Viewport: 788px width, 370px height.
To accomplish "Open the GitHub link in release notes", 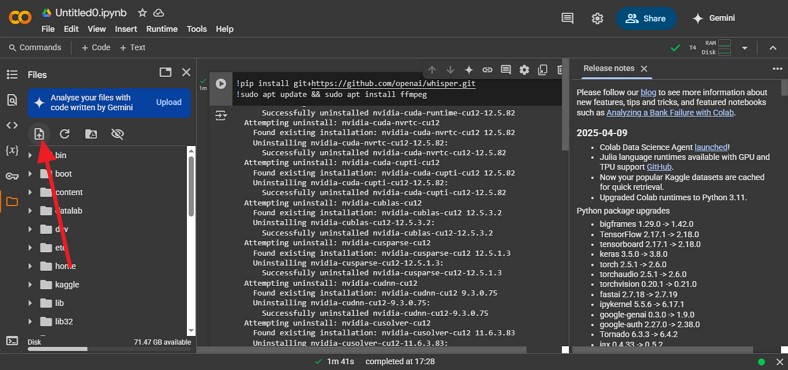I will [659, 167].
